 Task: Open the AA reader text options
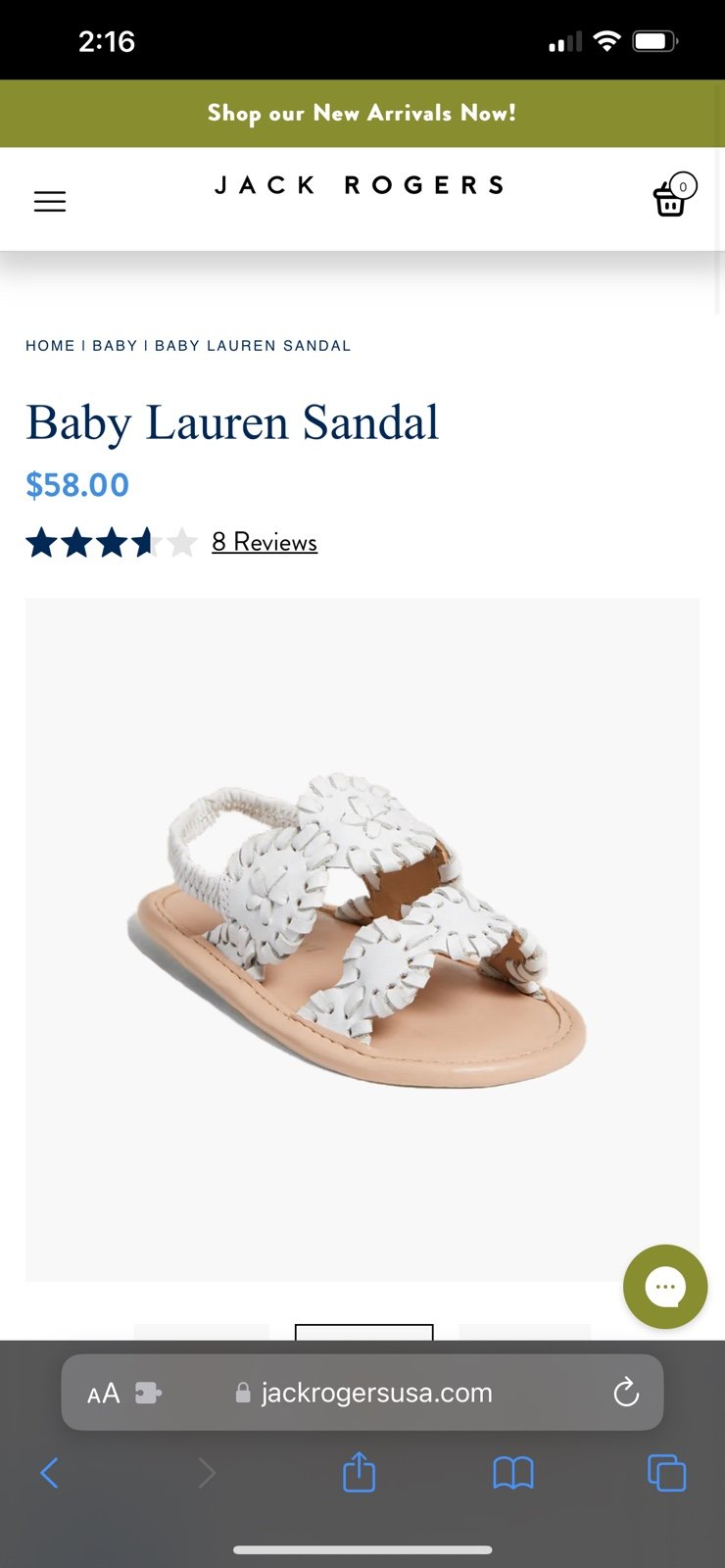point(103,1393)
